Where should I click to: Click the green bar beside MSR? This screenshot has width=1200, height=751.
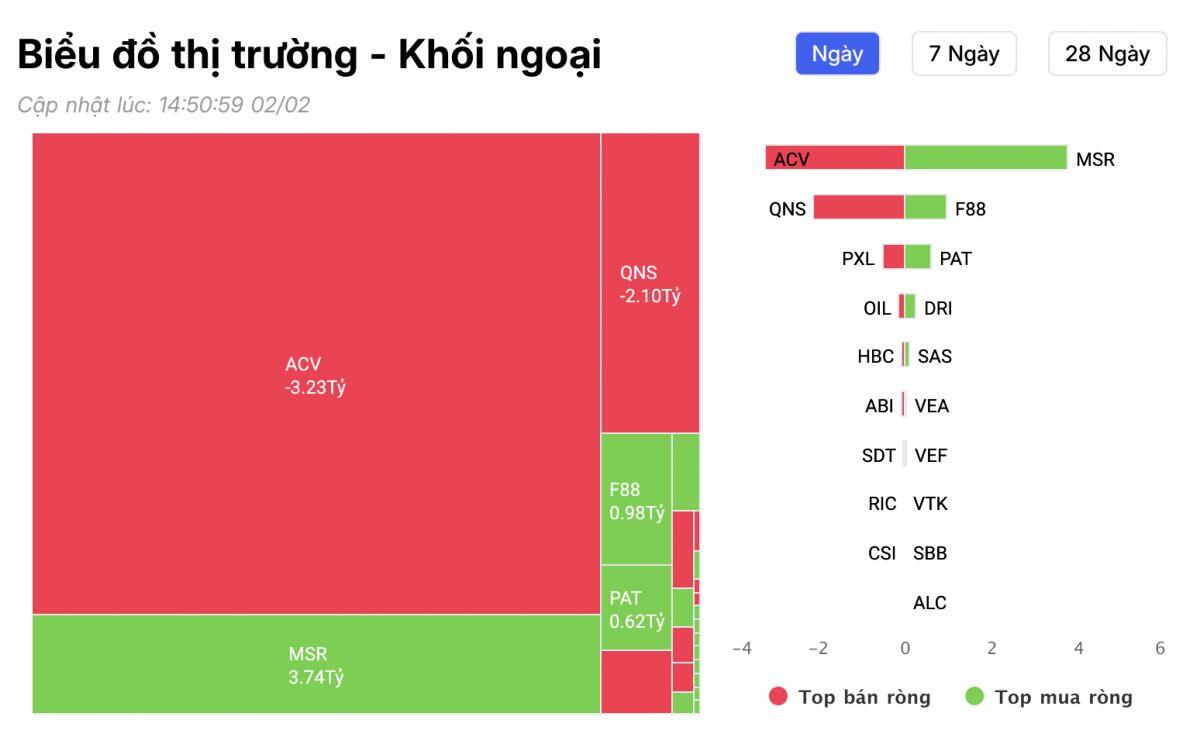pos(985,158)
